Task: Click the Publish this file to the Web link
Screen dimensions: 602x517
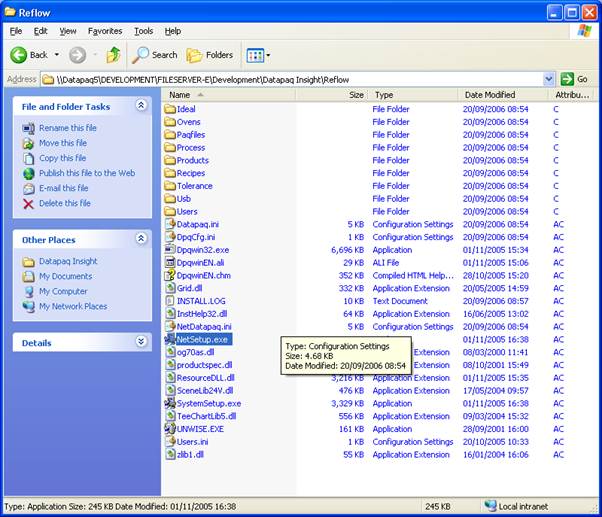Action: pyautogui.click(x=87, y=173)
